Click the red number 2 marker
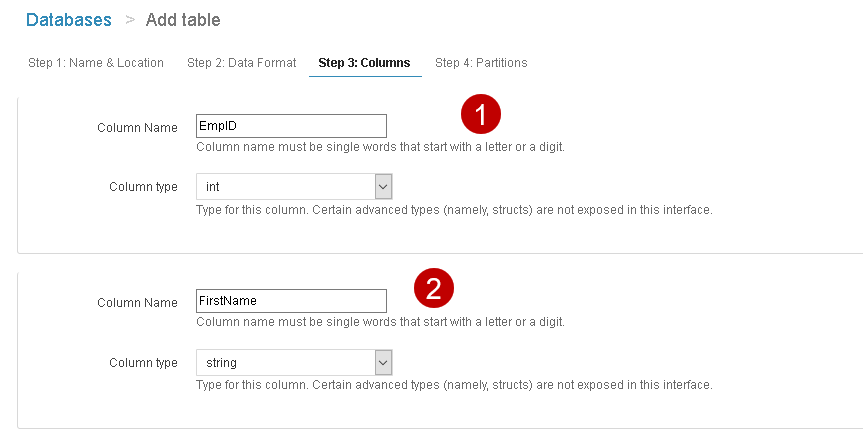Screen dimensions: 863x429 434,289
